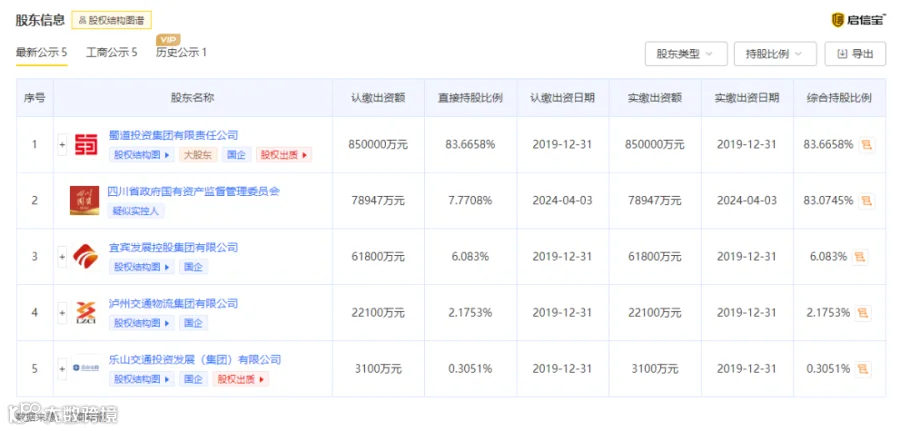Open 股权出质 tag for 蜀道投资集团
This screenshot has width=900, height=431.
tap(284, 154)
